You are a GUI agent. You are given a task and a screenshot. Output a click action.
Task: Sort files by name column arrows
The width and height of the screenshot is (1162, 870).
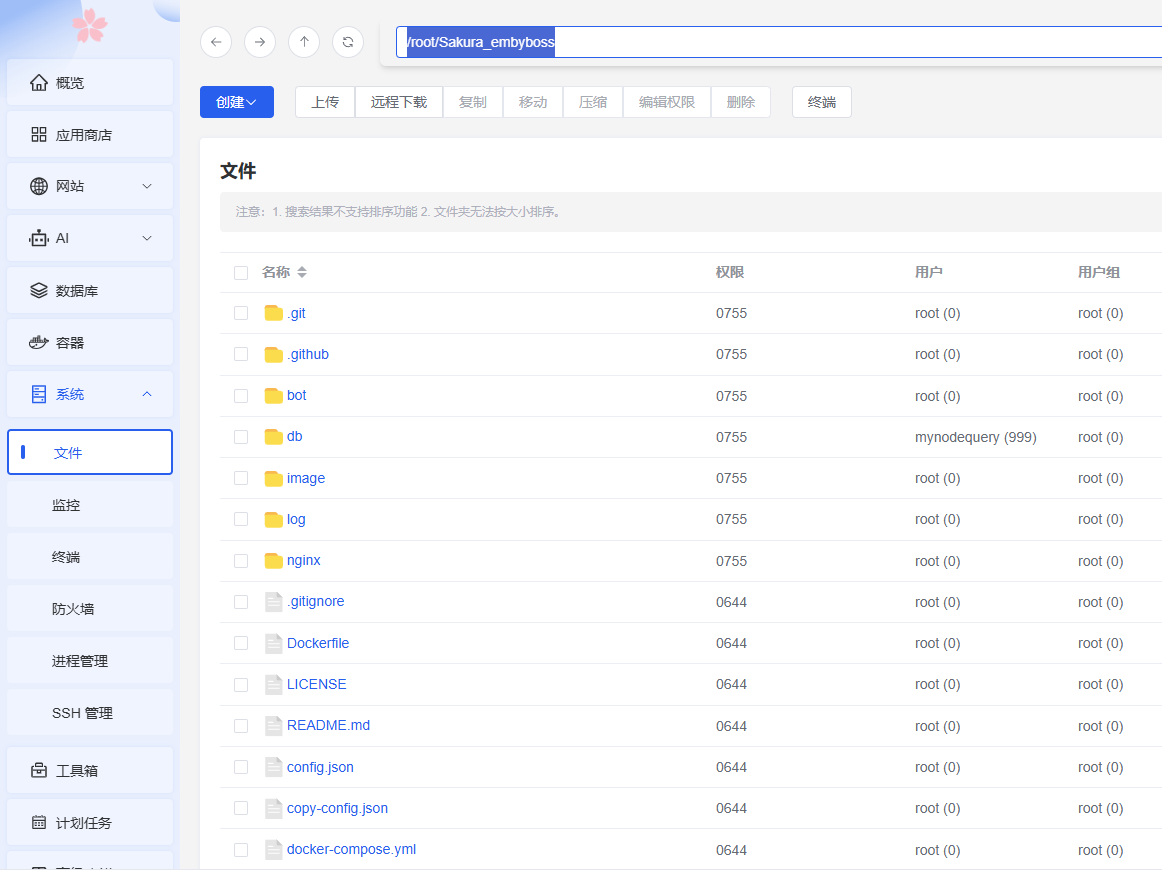tap(302, 272)
